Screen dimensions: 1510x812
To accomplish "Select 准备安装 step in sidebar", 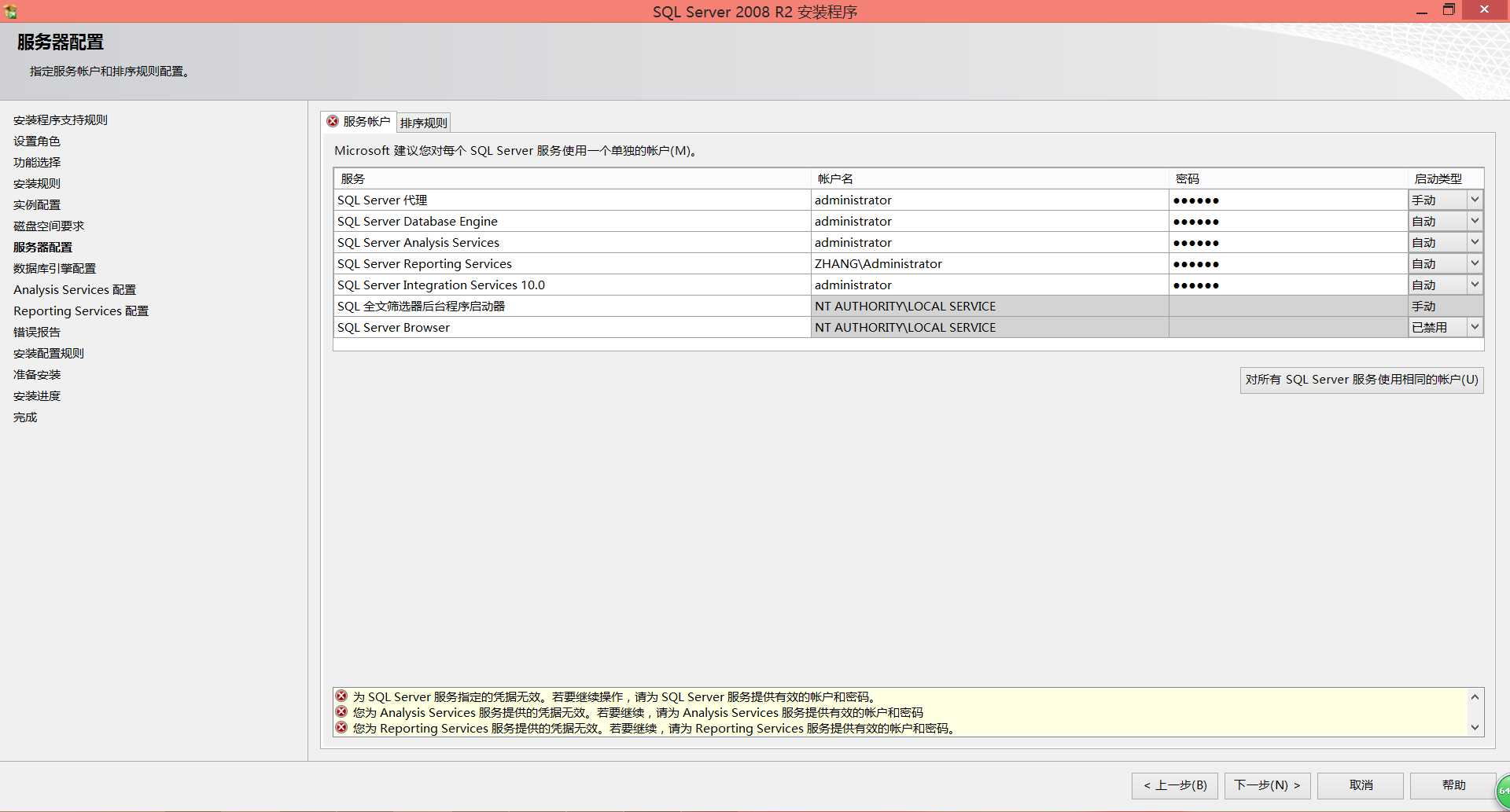I will (x=37, y=375).
